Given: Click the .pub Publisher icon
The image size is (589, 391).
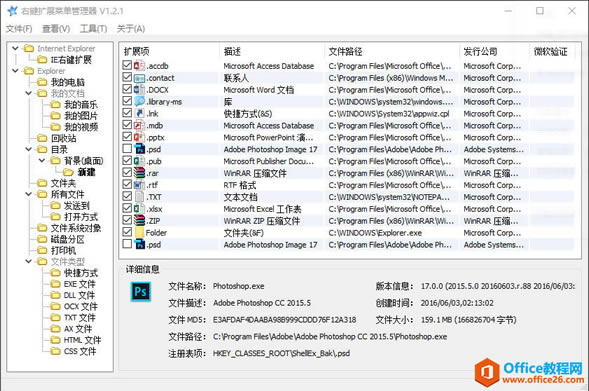Looking at the screenshot, I should [x=139, y=161].
